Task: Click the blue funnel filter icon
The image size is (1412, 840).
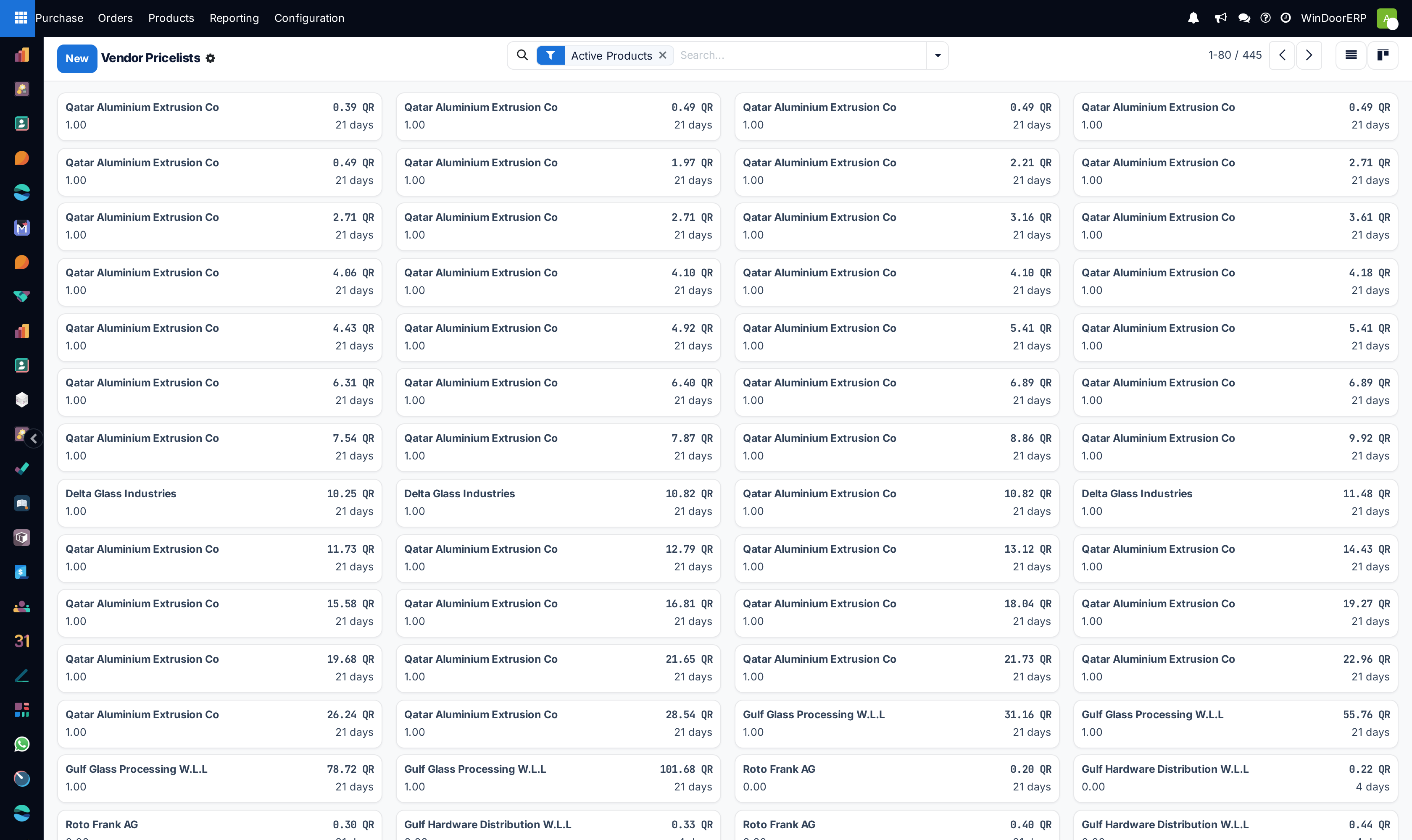Action: click(x=550, y=55)
